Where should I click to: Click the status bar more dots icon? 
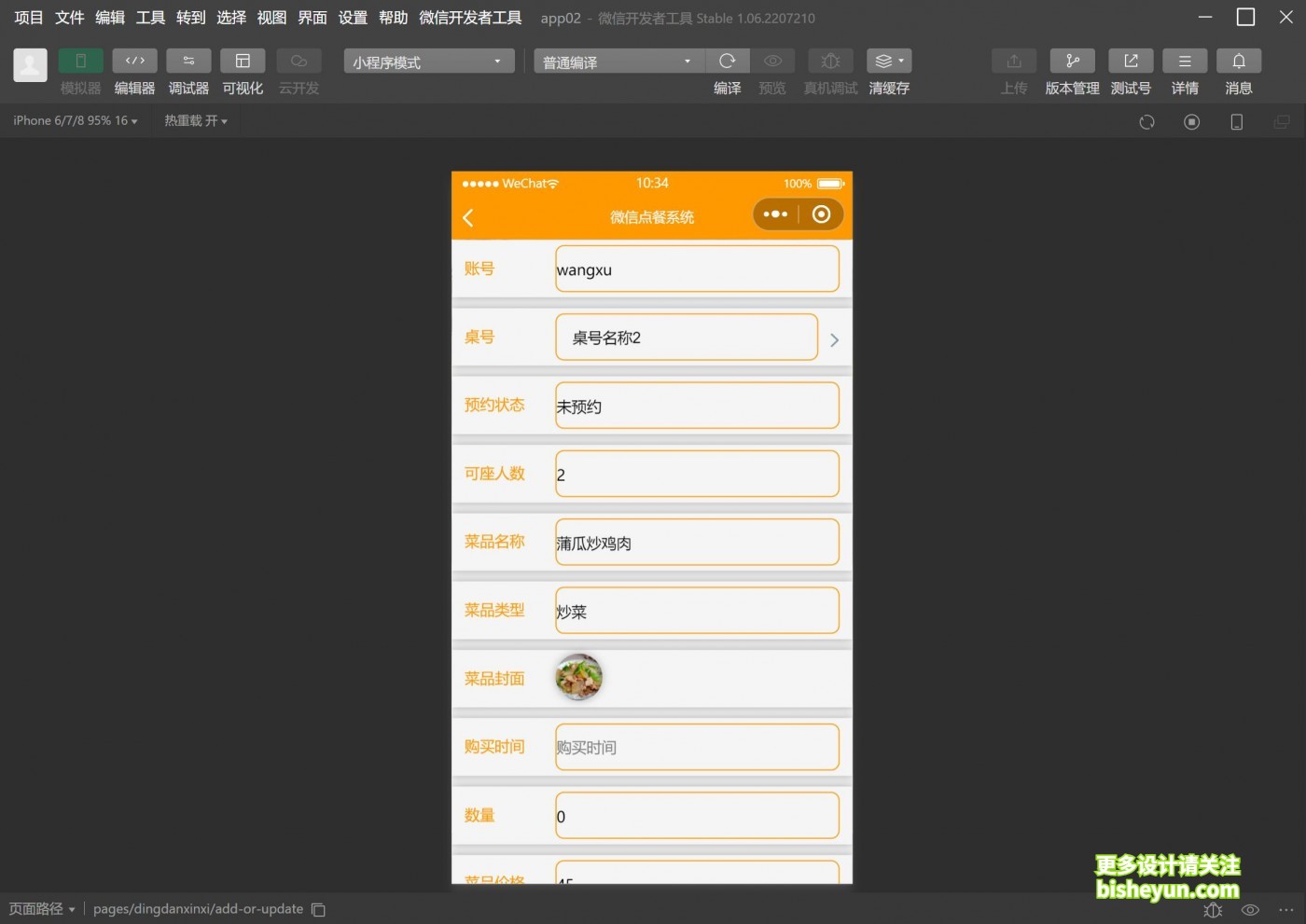tap(1286, 910)
